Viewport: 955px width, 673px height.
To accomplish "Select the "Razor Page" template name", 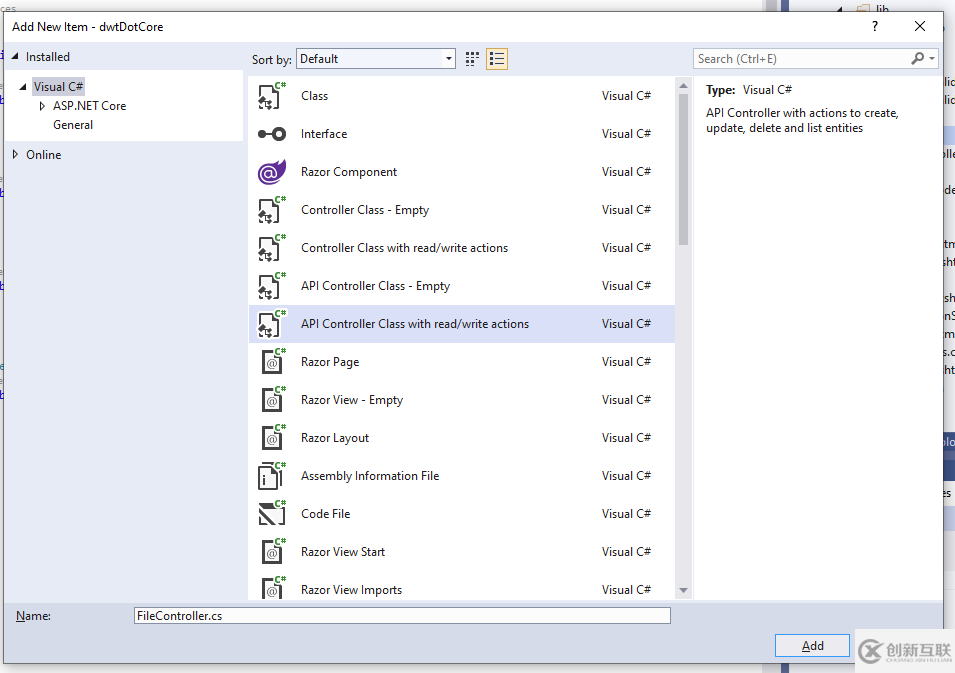I will point(330,362).
